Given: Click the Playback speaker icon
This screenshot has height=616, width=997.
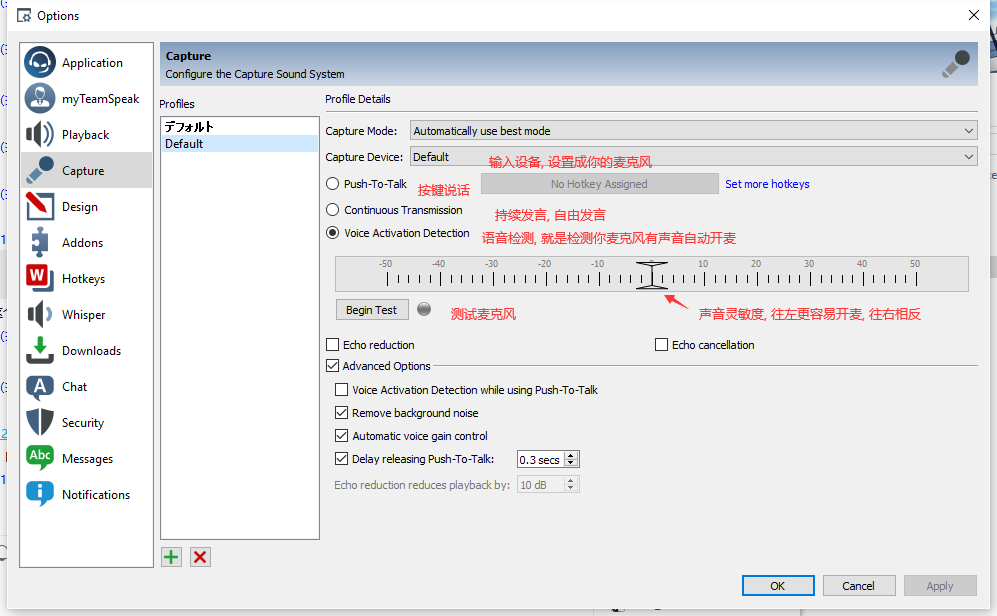Looking at the screenshot, I should pos(39,135).
